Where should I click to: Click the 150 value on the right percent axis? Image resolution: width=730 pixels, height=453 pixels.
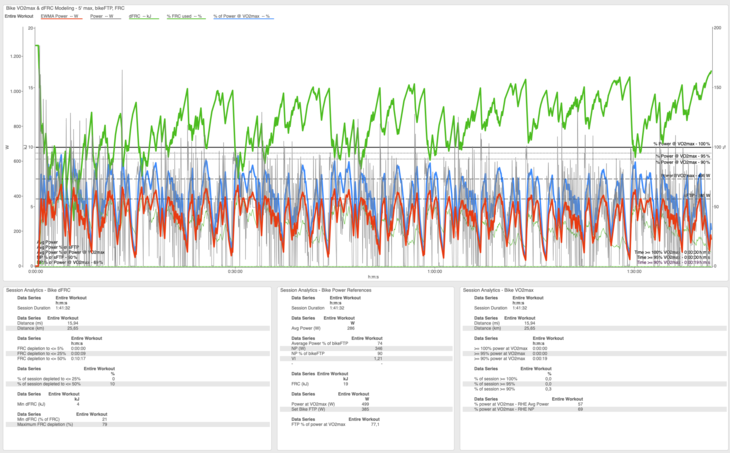point(717,88)
